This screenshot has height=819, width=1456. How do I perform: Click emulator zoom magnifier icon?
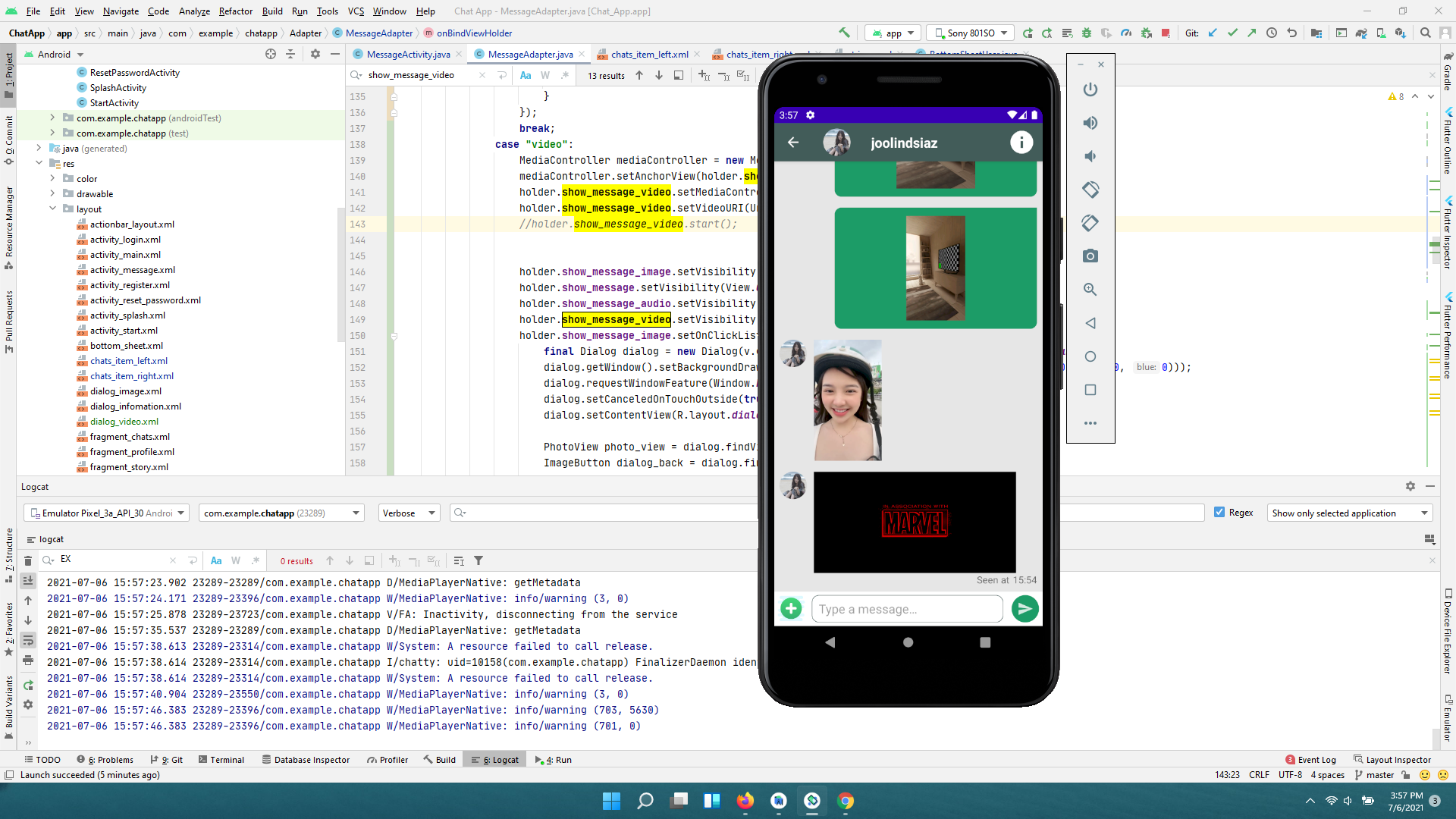click(x=1090, y=290)
